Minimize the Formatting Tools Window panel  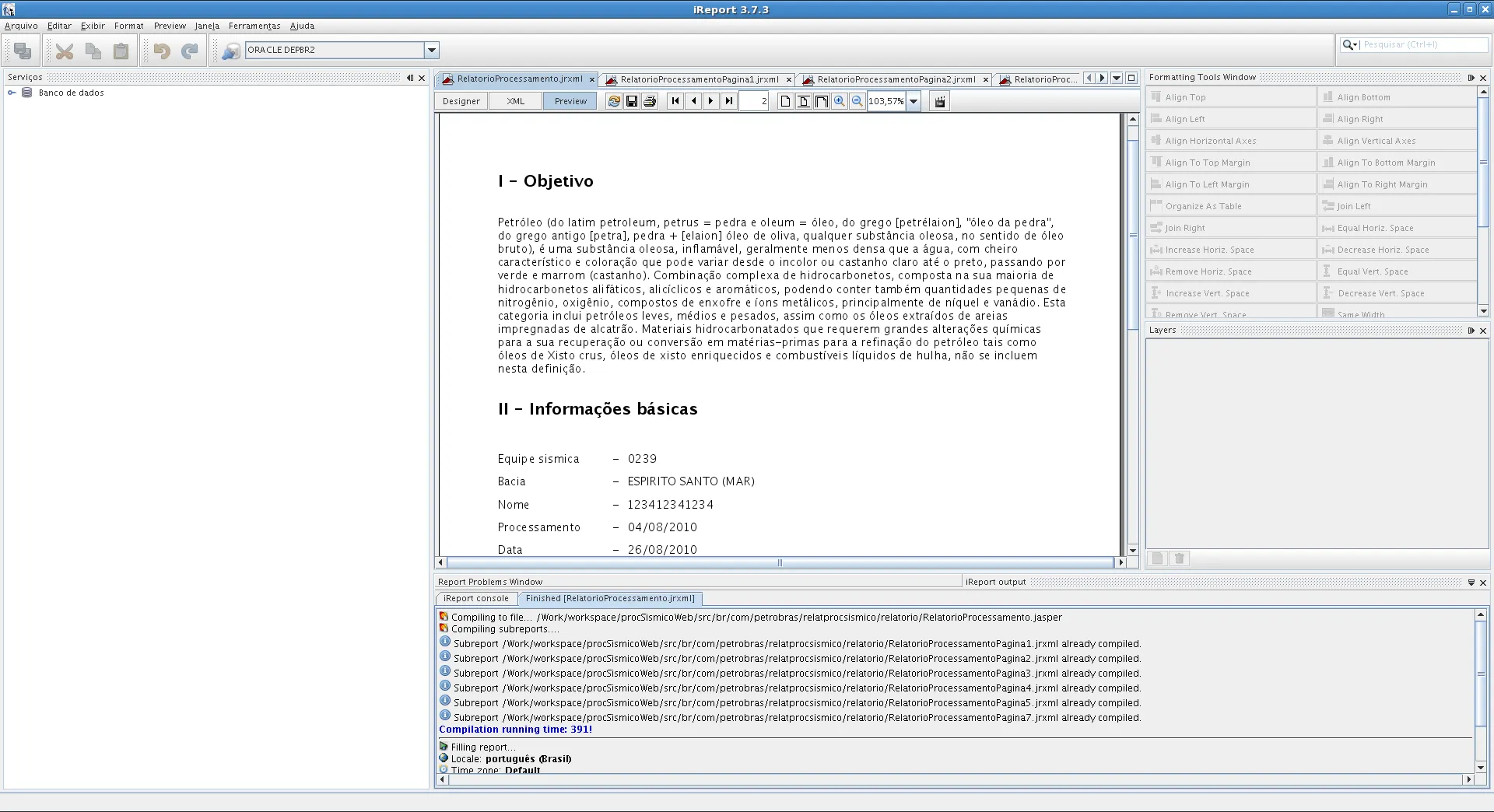click(x=1471, y=78)
